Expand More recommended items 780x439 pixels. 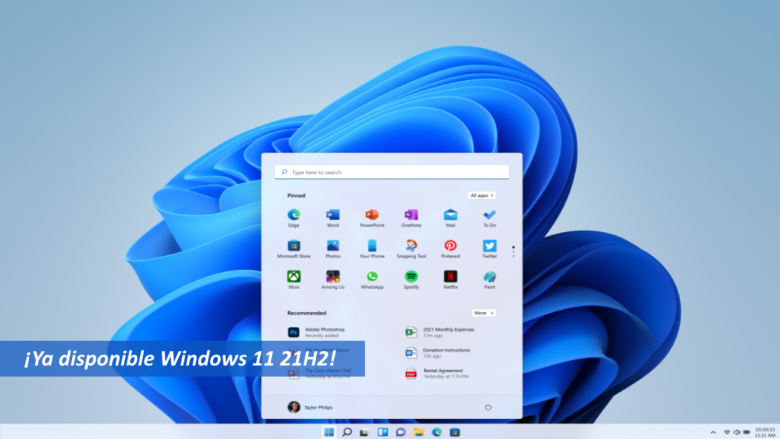point(483,313)
